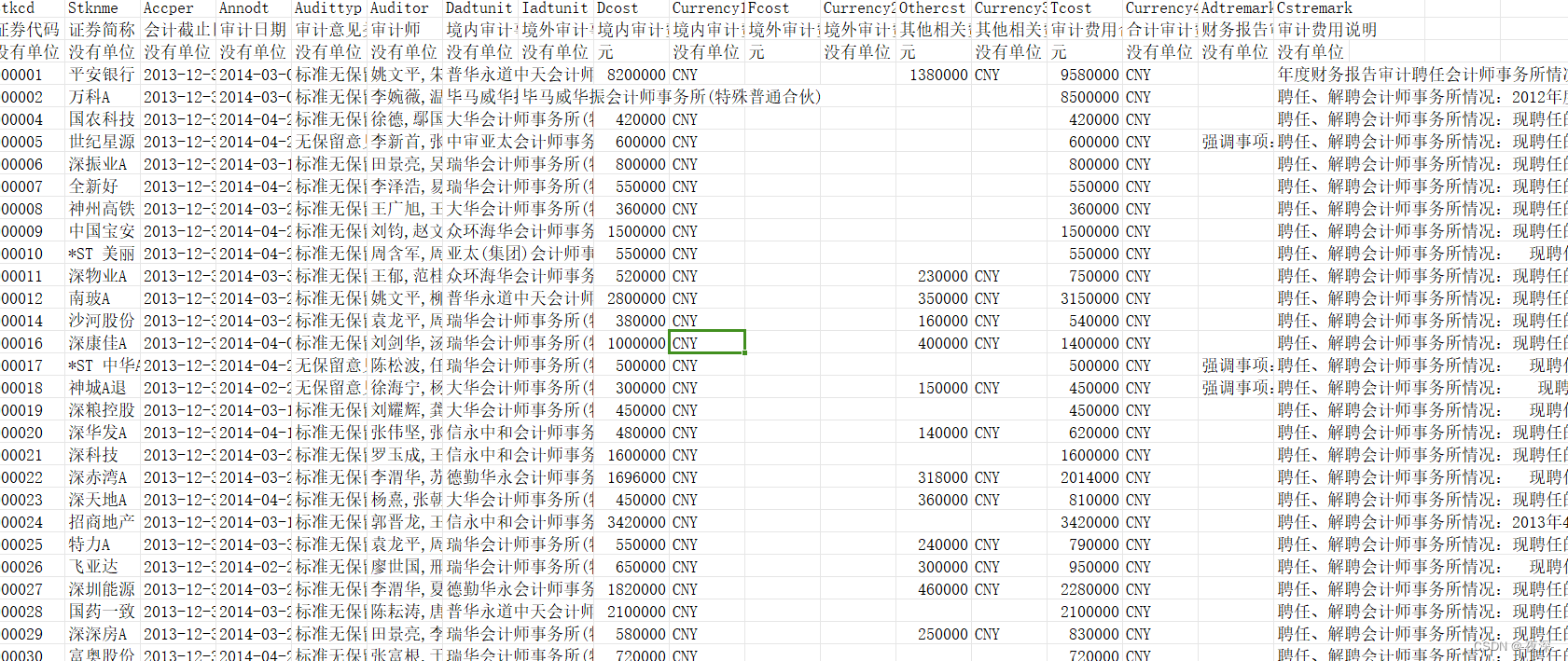Select the 南玻A cell
The image size is (1568, 661).
pyautogui.click(x=103, y=298)
